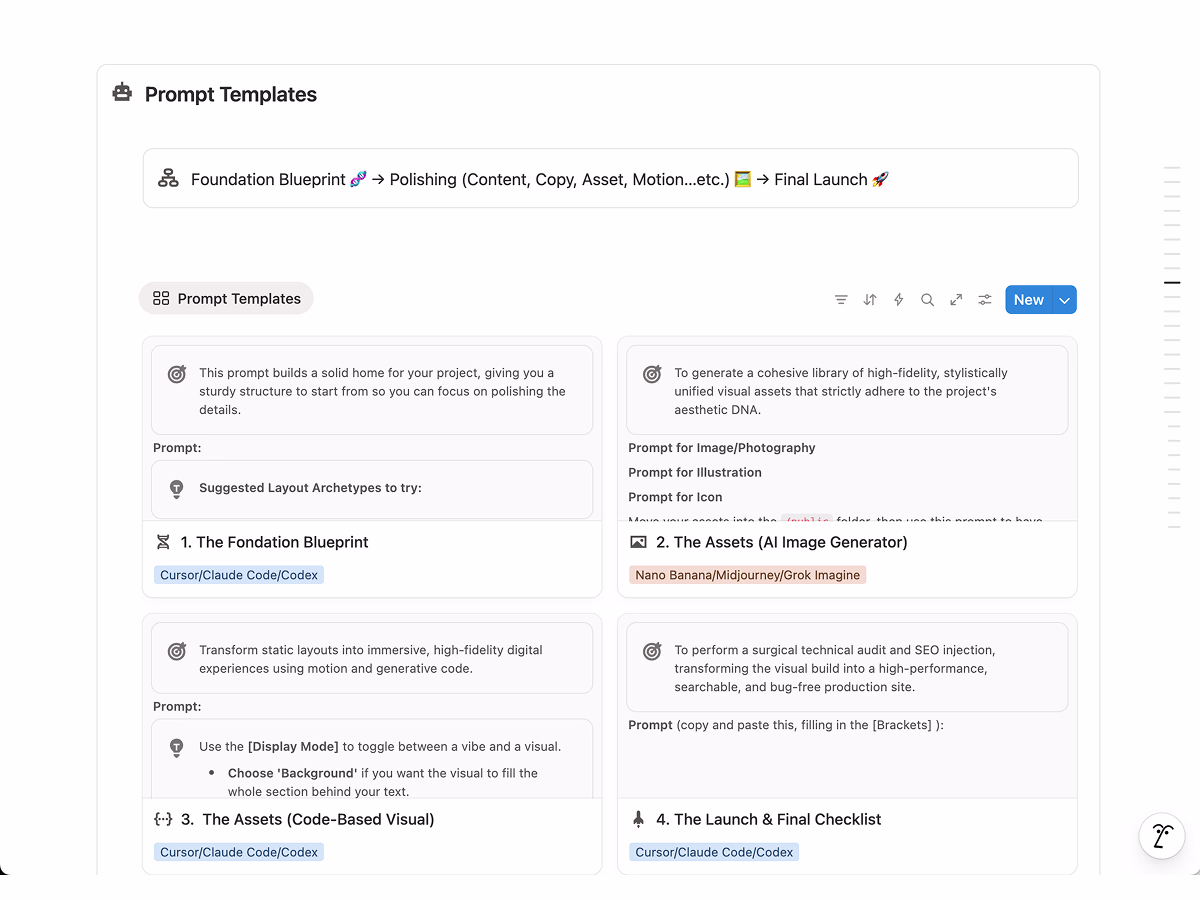Open view settings sliders icon
This screenshot has width=1200, height=900.
pyautogui.click(x=985, y=300)
